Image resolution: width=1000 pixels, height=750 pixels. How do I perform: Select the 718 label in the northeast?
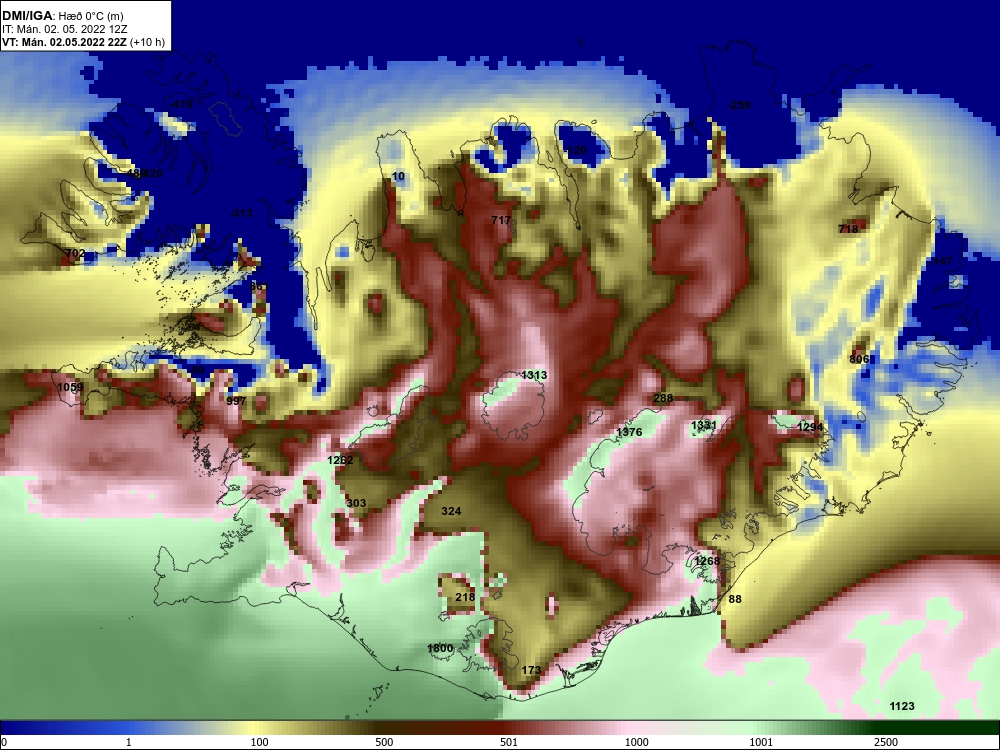[848, 229]
